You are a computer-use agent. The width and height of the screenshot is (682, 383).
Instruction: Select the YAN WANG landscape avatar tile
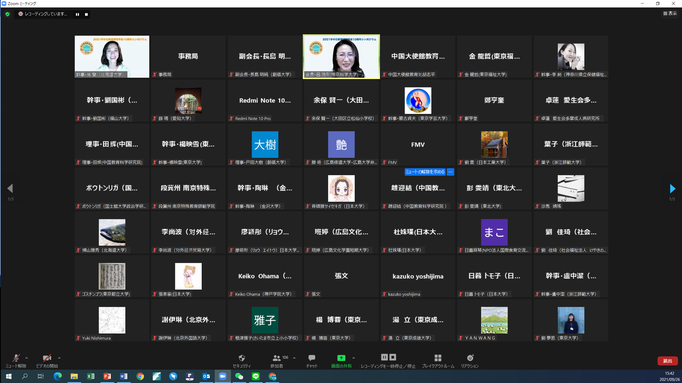point(494,320)
